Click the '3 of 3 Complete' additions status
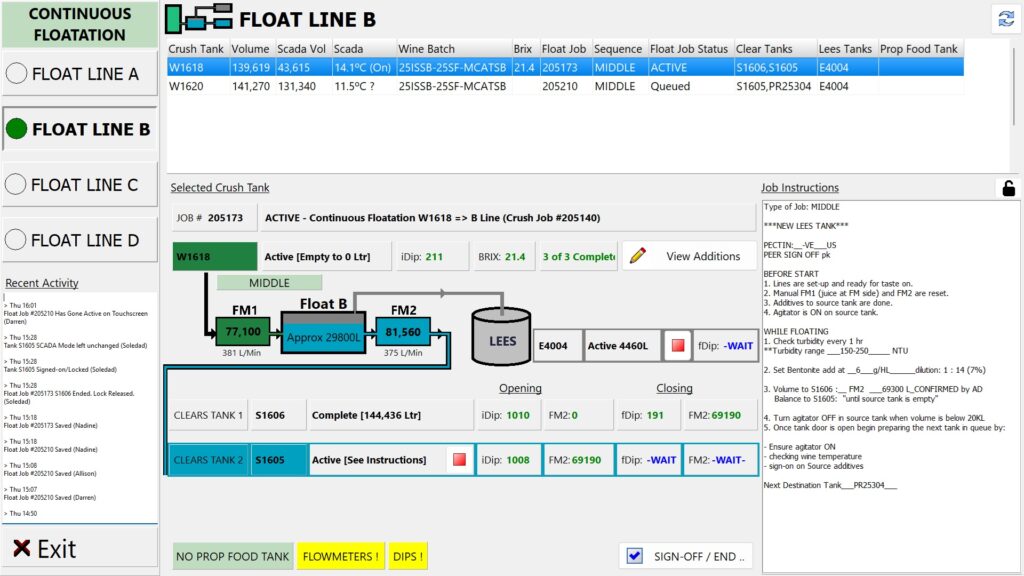Viewport: 1024px width, 576px height. click(579, 257)
